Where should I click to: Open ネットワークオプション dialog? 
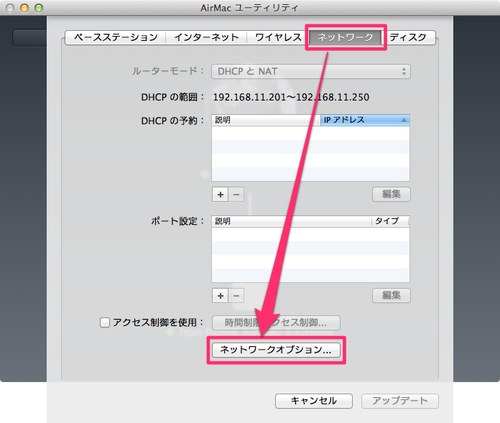[276, 350]
